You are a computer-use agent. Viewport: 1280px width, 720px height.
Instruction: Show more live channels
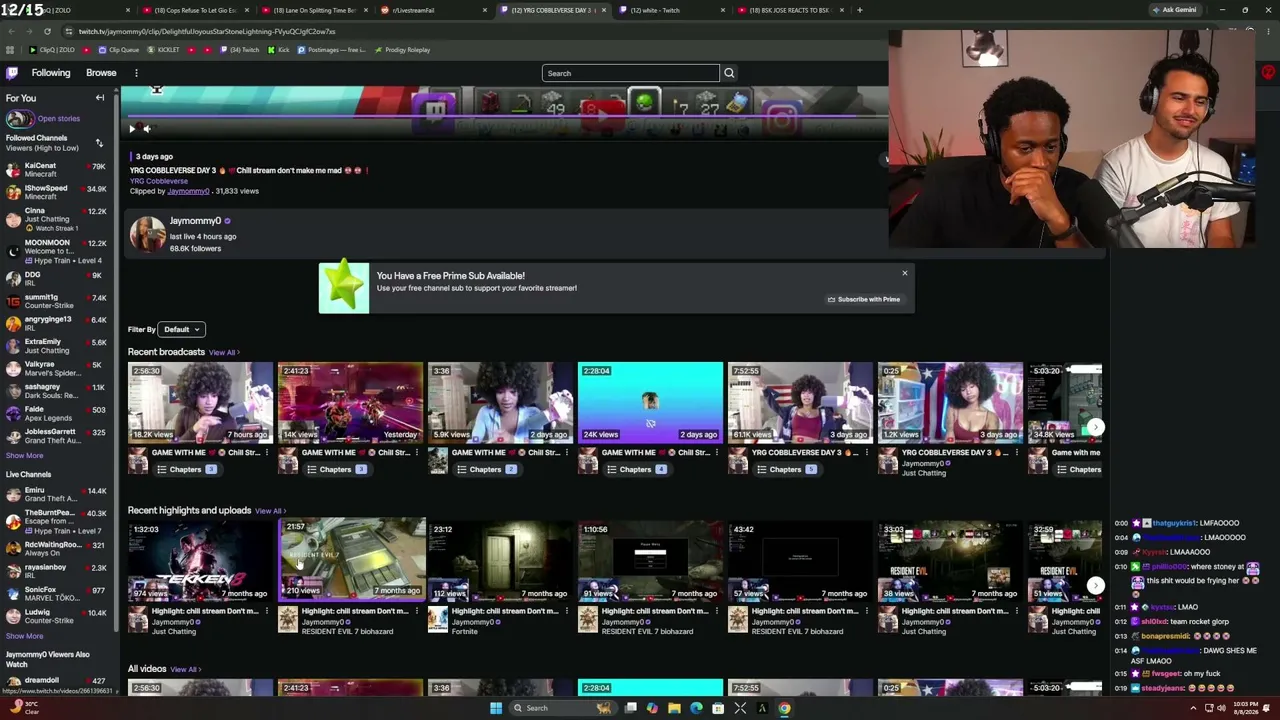[24, 636]
